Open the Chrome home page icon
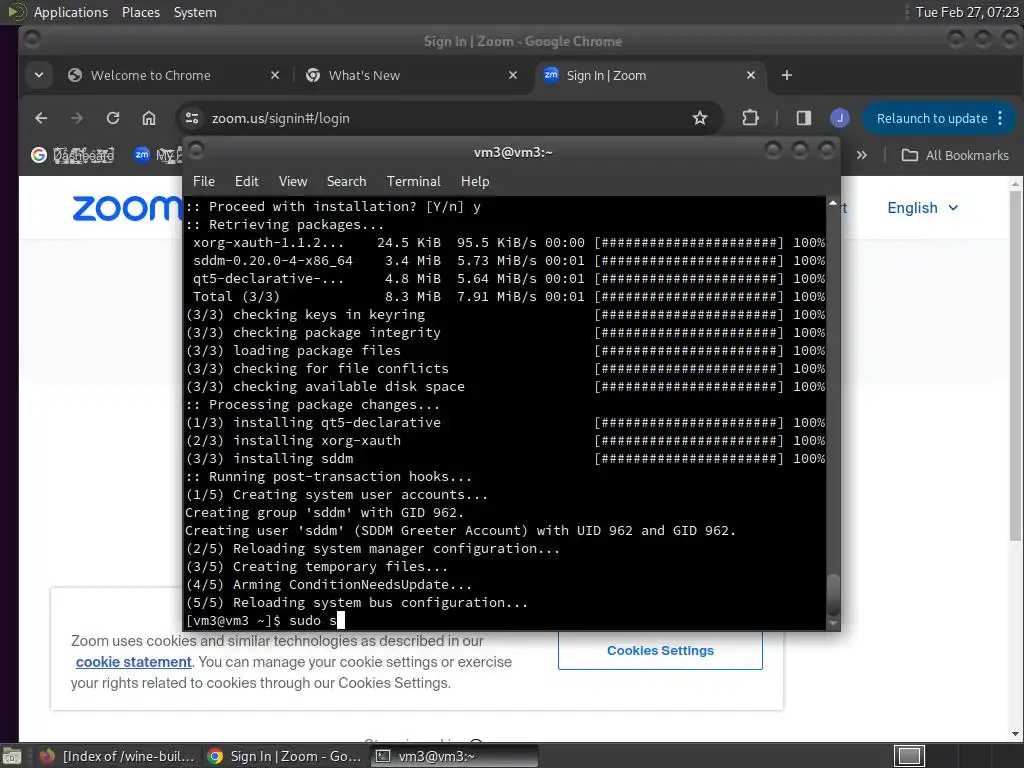 pos(149,118)
